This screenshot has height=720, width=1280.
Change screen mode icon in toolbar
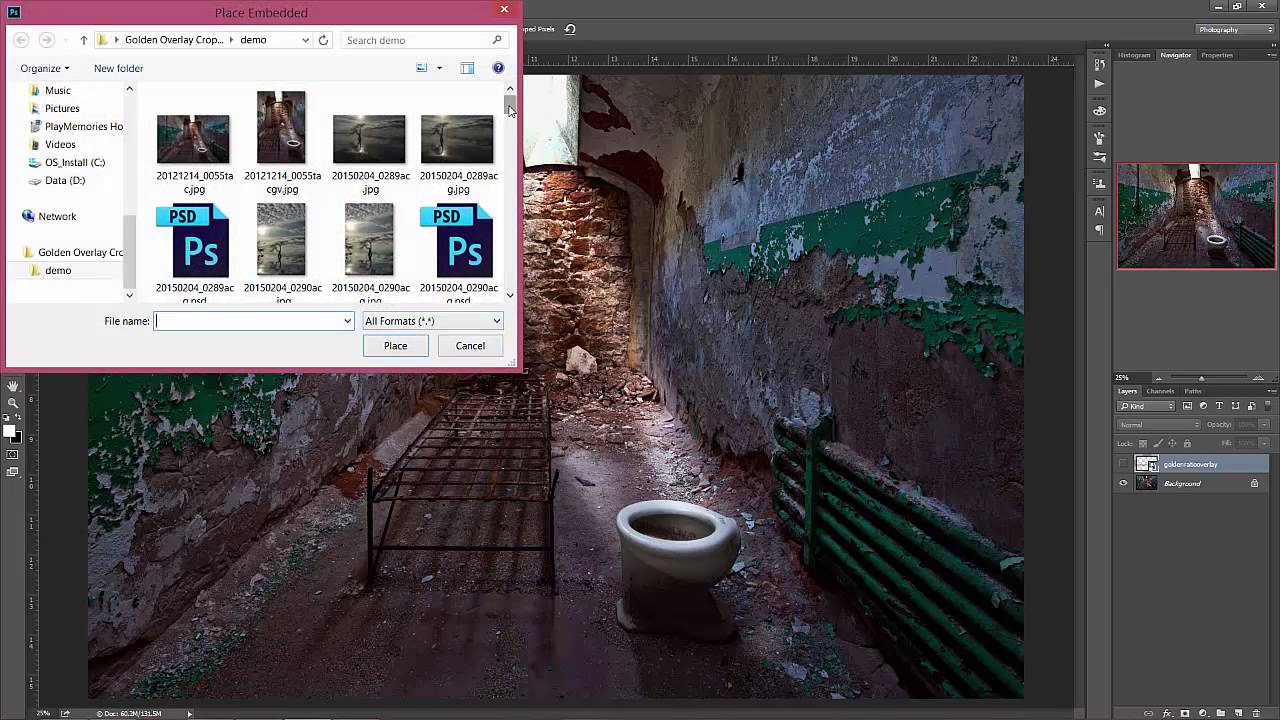(x=13, y=471)
